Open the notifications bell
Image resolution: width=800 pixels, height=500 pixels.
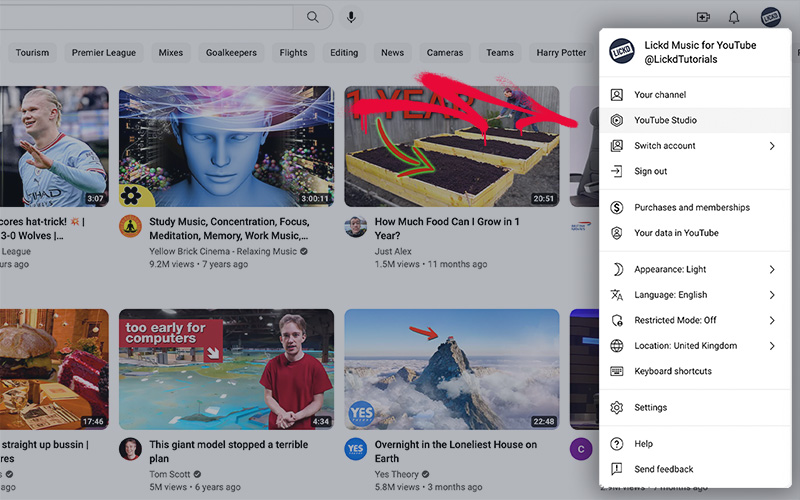(734, 17)
